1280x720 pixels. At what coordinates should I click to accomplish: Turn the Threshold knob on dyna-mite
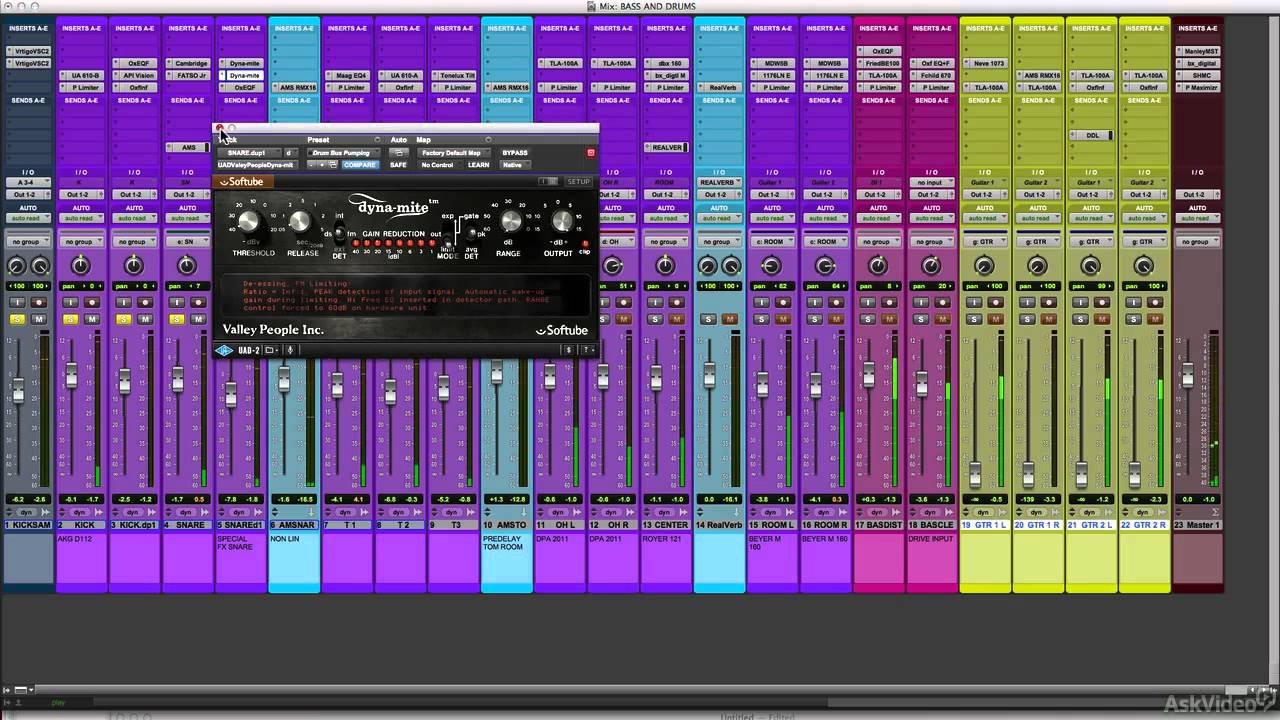click(x=247, y=221)
